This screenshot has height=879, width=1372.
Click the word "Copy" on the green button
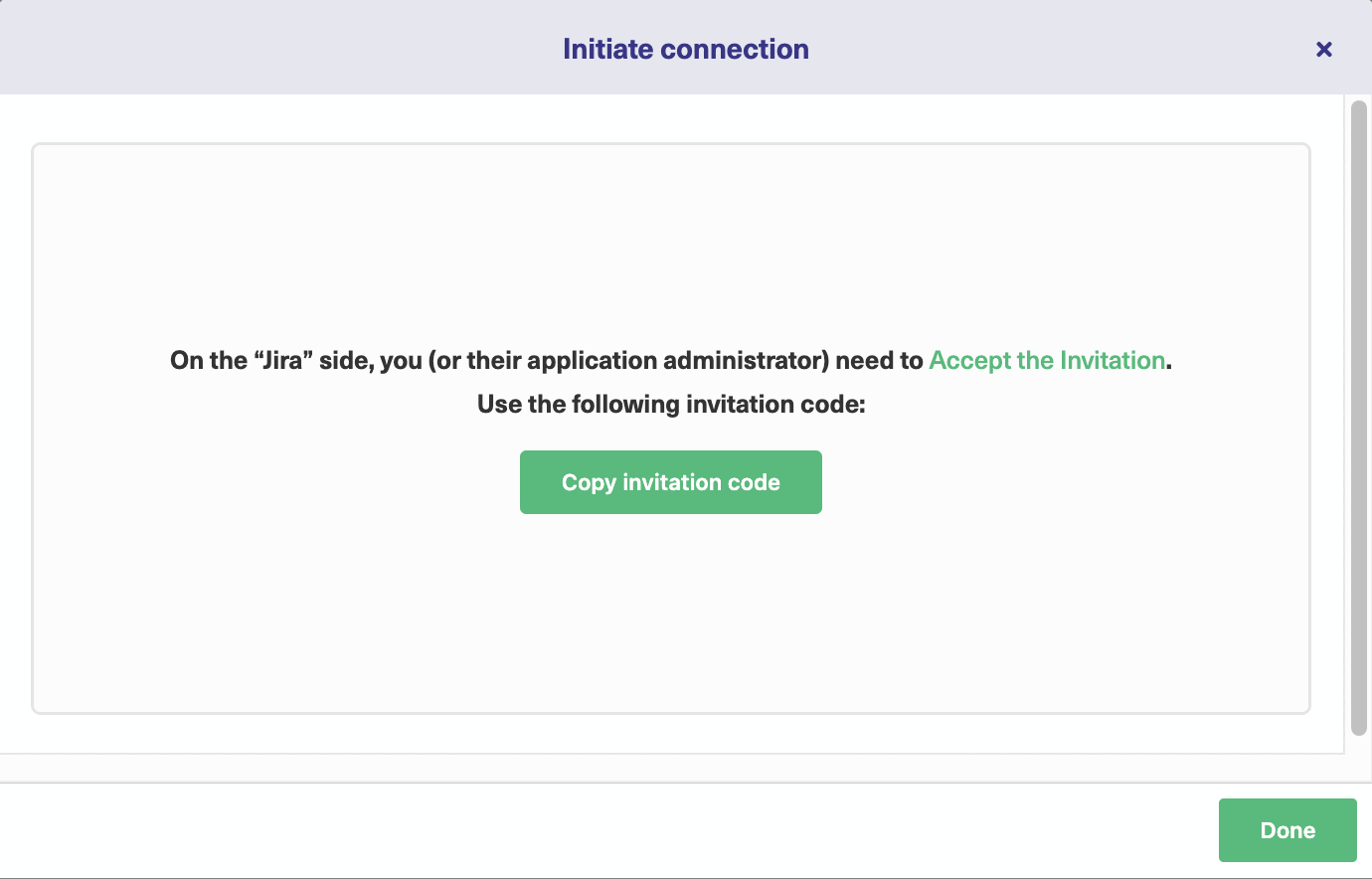pos(589,482)
